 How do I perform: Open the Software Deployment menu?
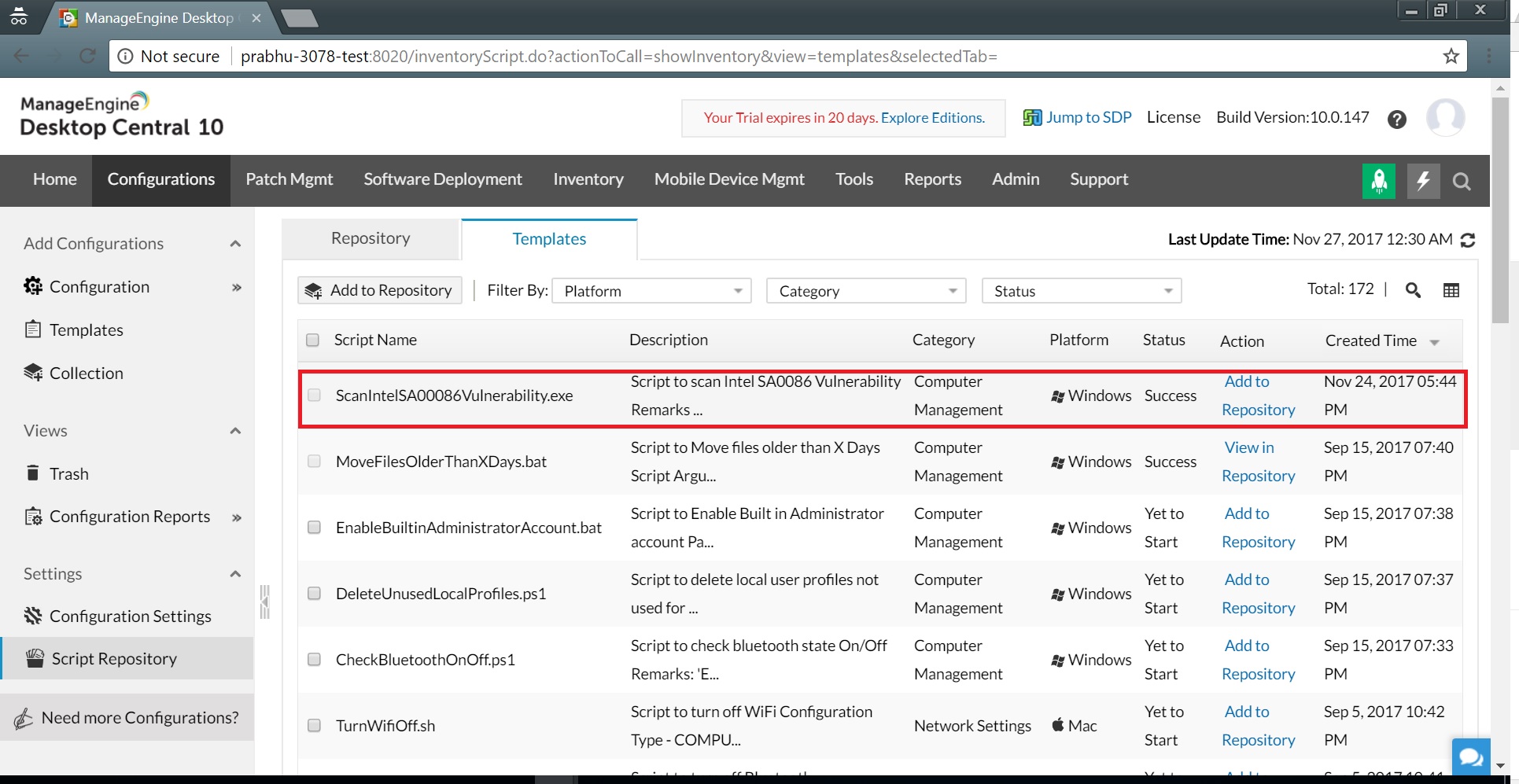click(x=443, y=179)
